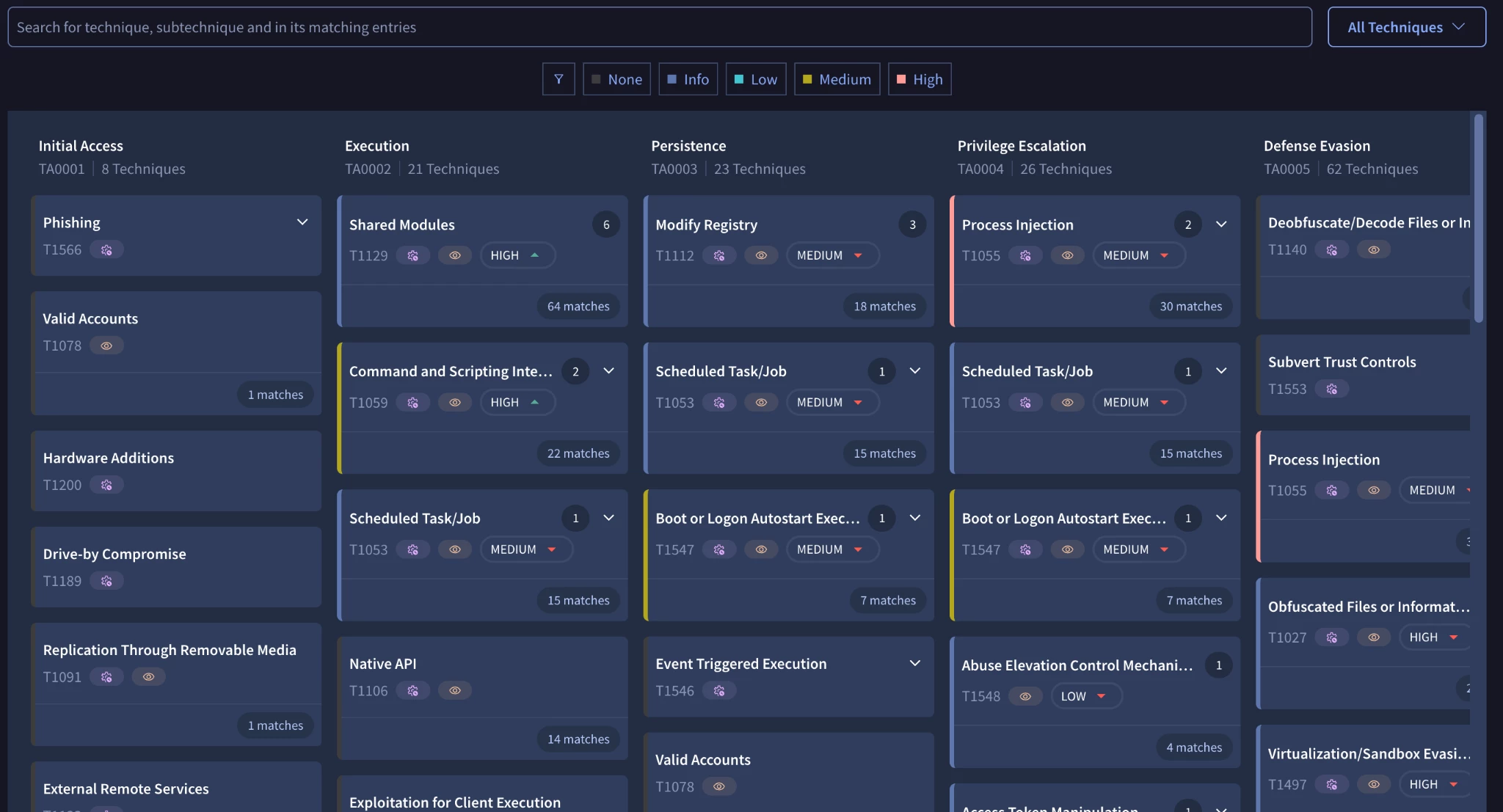Click the Low filter cyan color swatch
This screenshot has width=1503, height=812.
coord(739,79)
